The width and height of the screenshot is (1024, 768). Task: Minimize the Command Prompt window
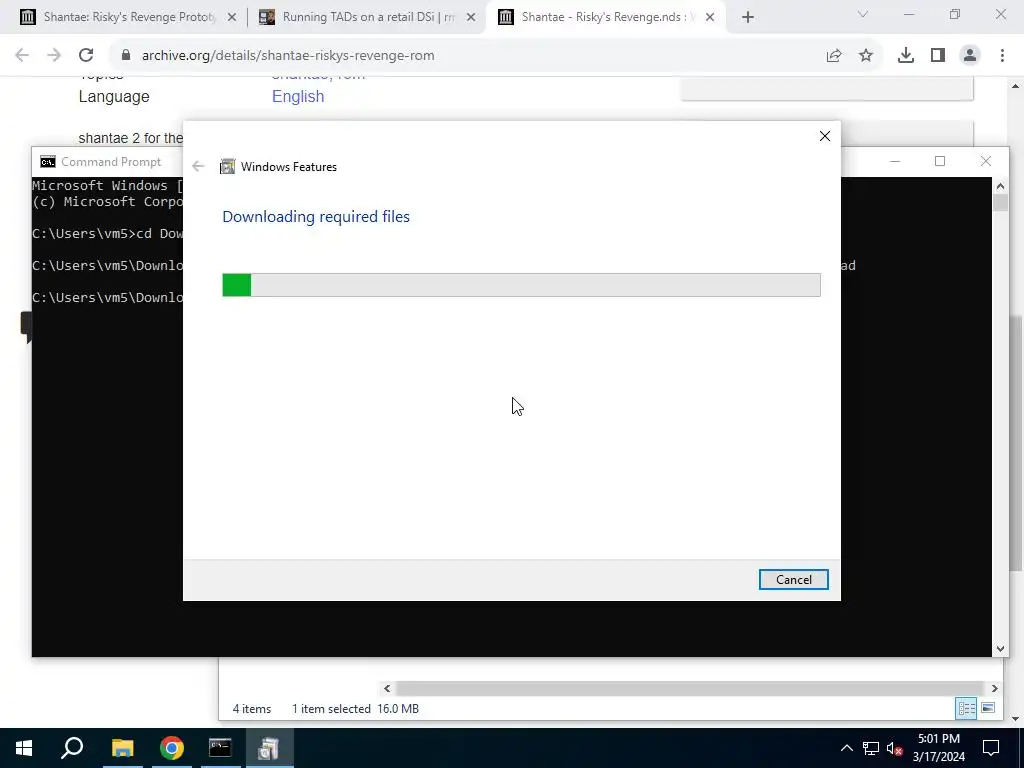[x=895, y=161]
